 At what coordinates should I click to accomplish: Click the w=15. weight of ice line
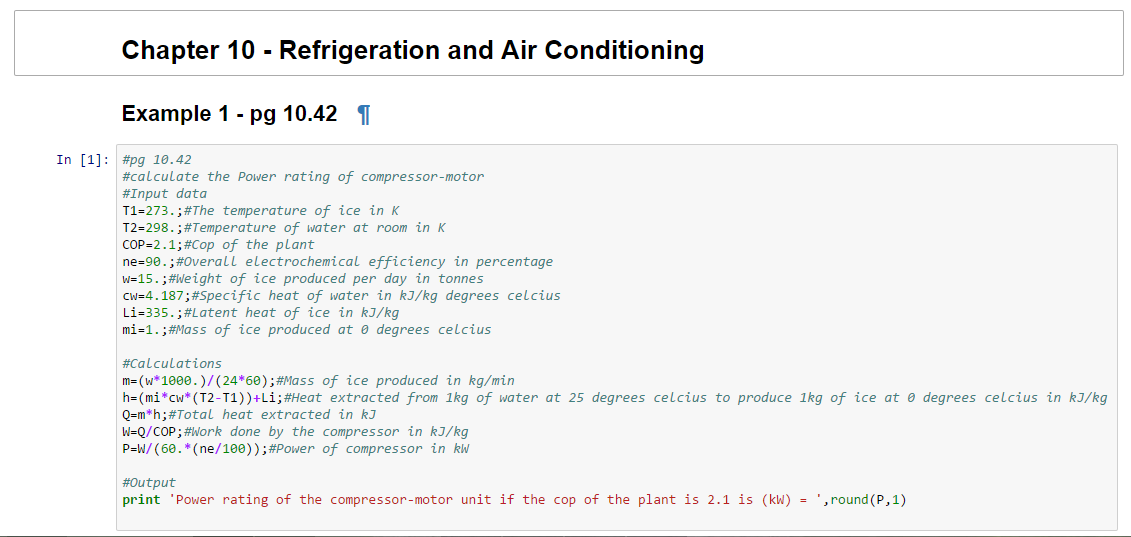tap(302, 279)
